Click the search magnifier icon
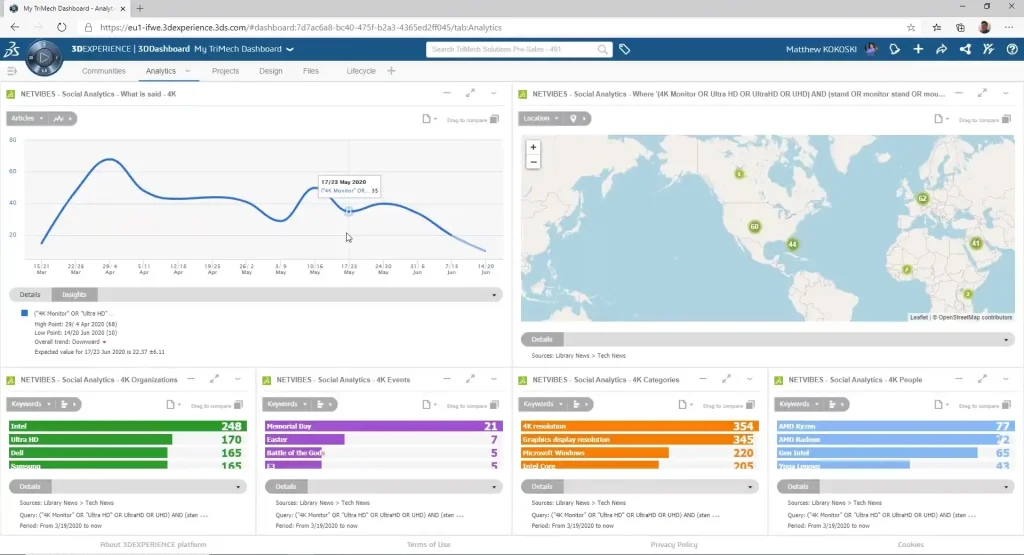The height and width of the screenshot is (555, 1024). (x=602, y=49)
